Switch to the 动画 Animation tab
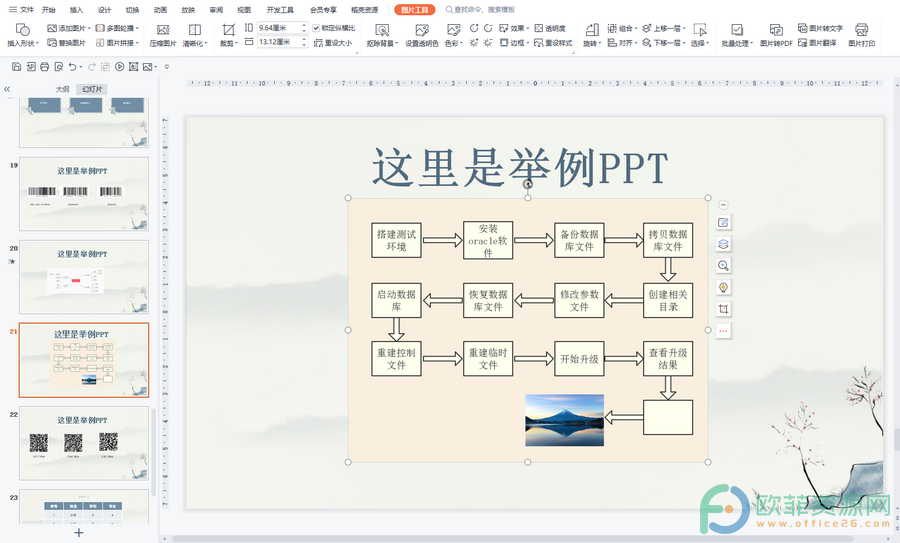 [160, 10]
